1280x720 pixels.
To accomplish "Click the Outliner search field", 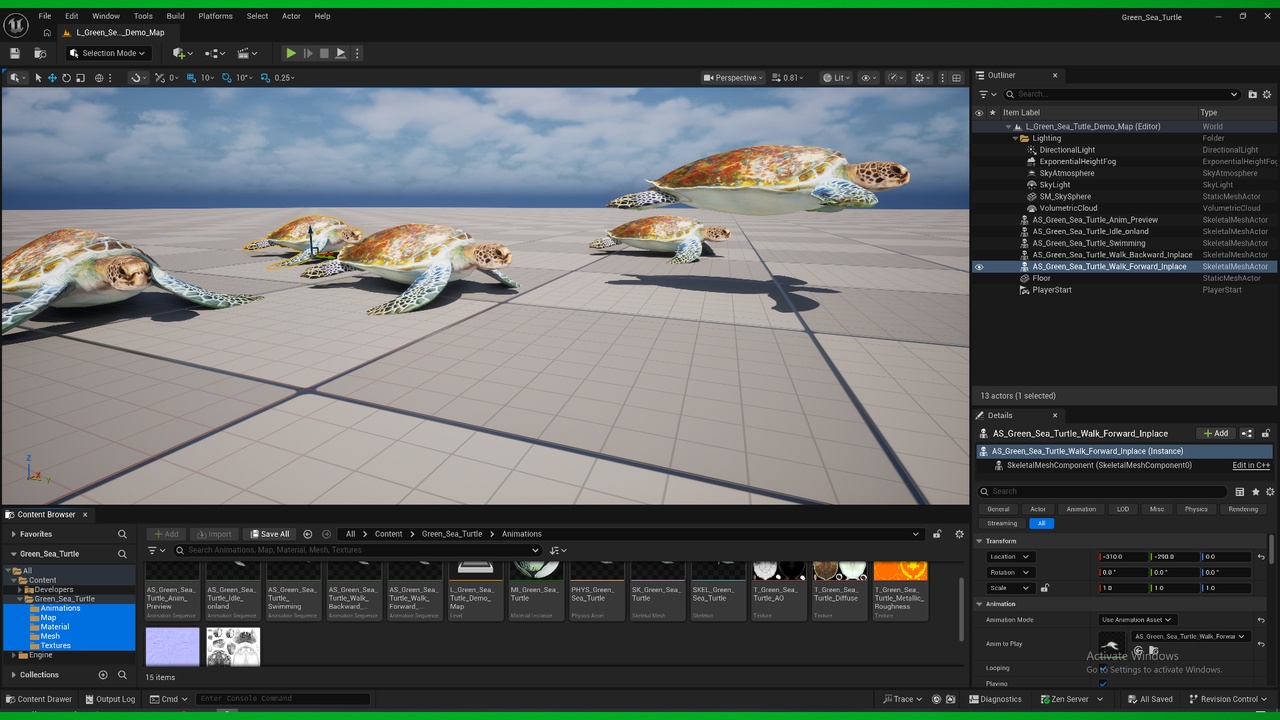I will [x=1123, y=94].
